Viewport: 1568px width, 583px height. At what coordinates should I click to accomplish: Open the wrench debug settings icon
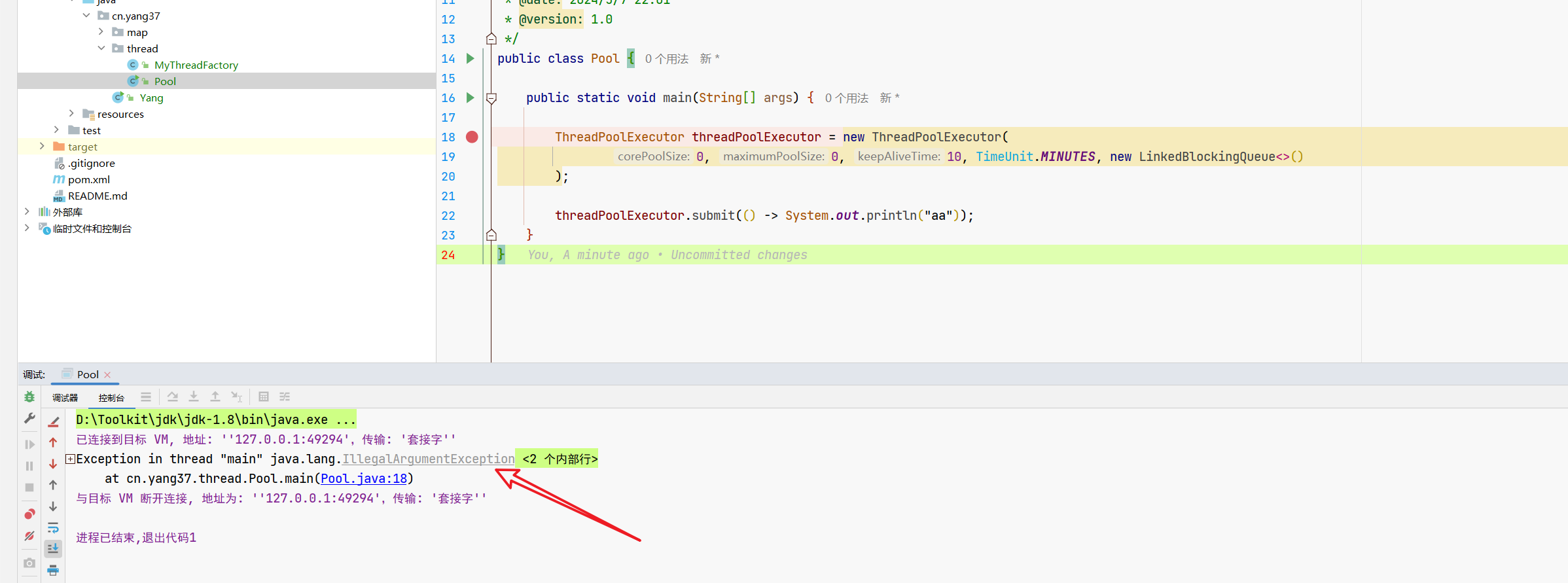(x=29, y=418)
